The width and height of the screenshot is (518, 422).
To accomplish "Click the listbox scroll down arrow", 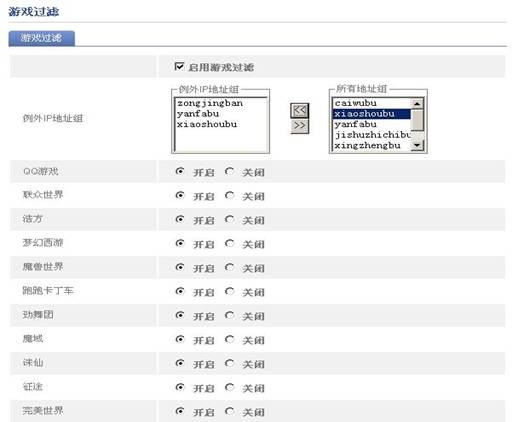I will tap(417, 145).
